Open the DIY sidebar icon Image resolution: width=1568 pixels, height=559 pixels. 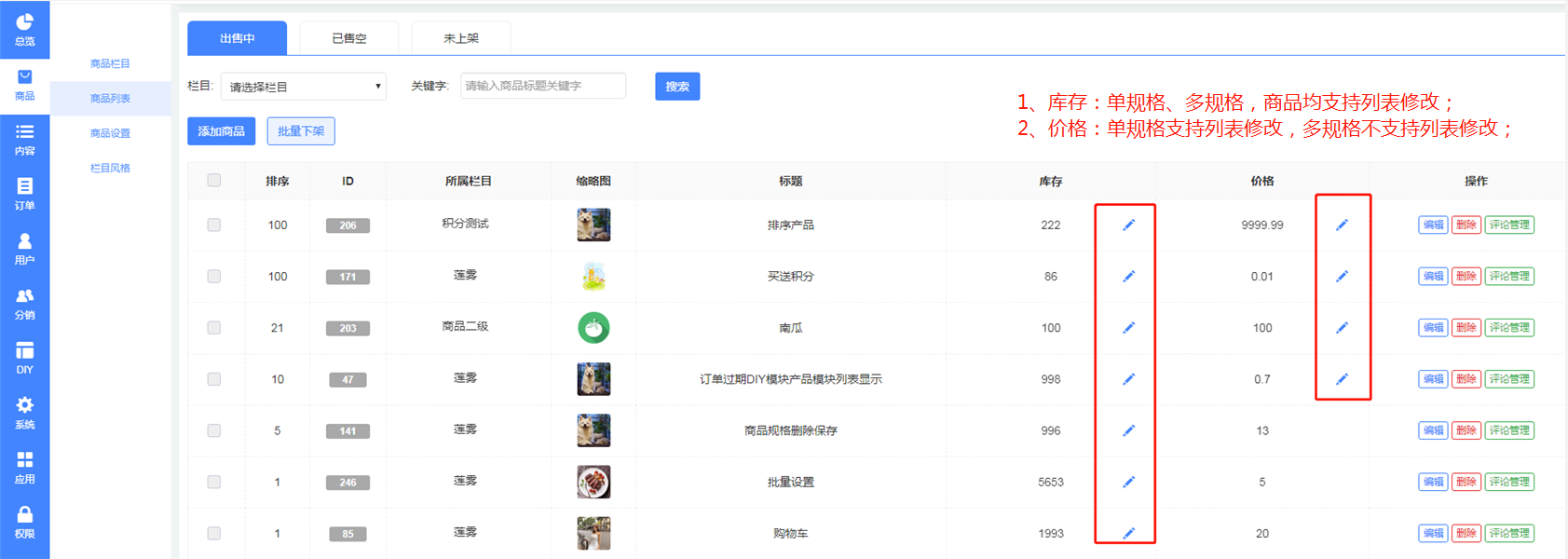pyautogui.click(x=24, y=358)
